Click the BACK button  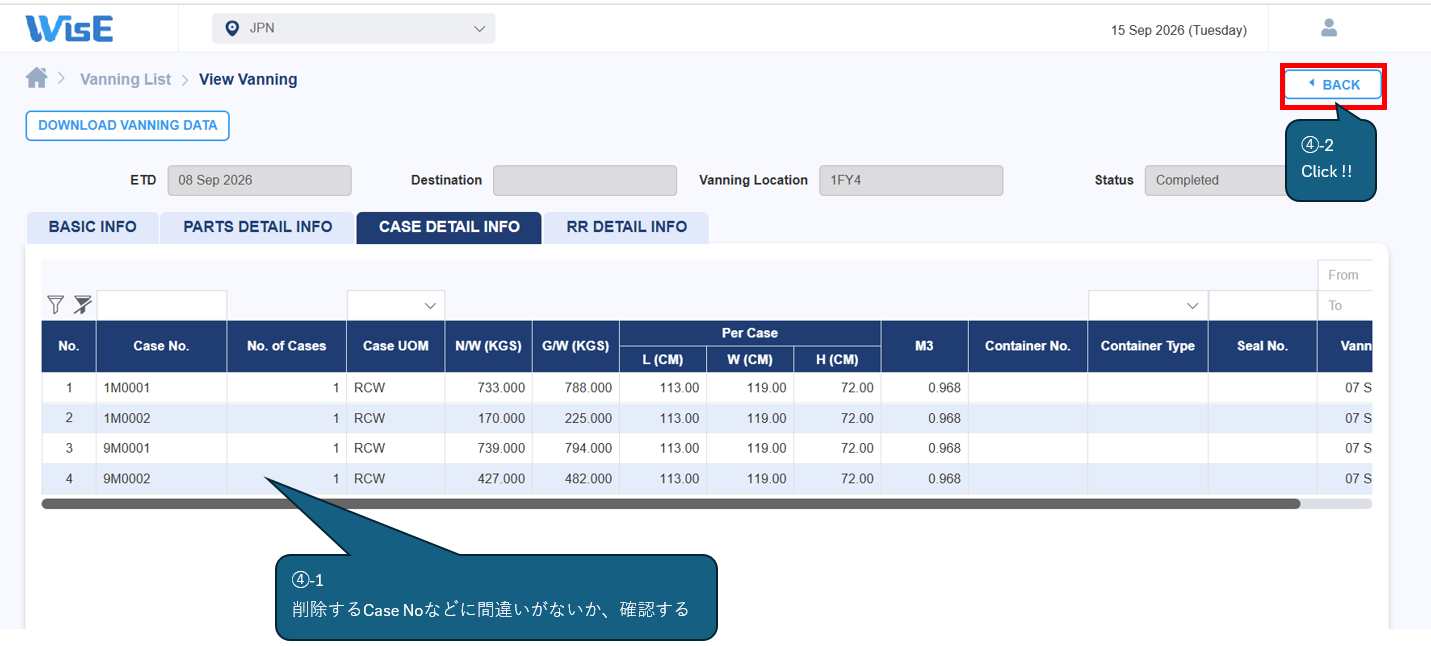[x=1333, y=85]
